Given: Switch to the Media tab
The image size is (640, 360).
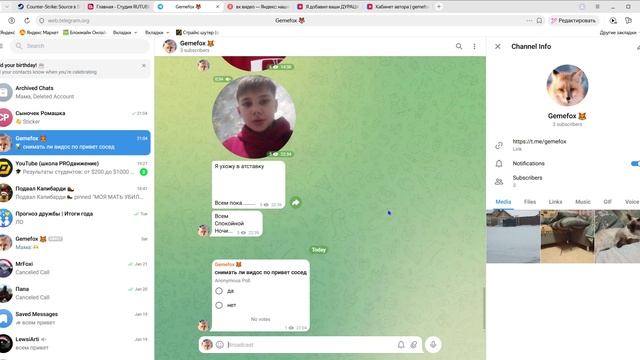Looking at the screenshot, I should click(503, 202).
